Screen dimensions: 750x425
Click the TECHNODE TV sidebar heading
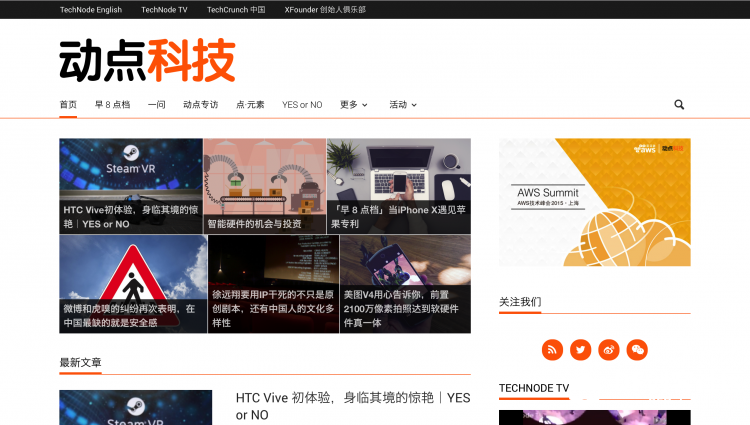[x=534, y=388]
